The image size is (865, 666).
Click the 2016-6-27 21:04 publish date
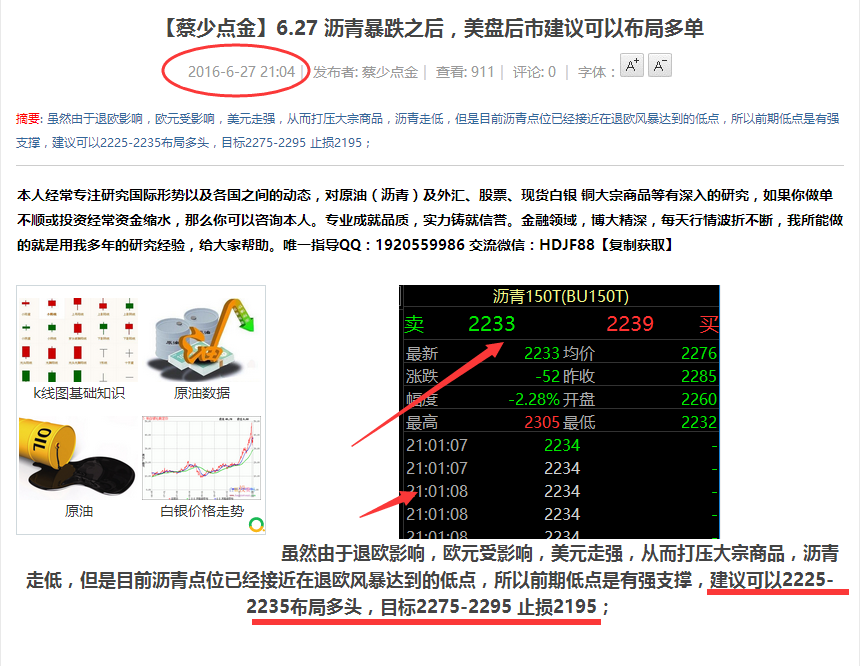(x=241, y=72)
